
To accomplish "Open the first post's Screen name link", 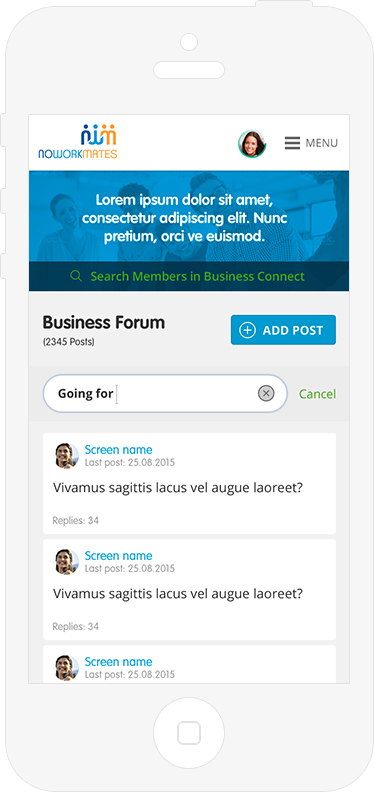I will [x=118, y=450].
